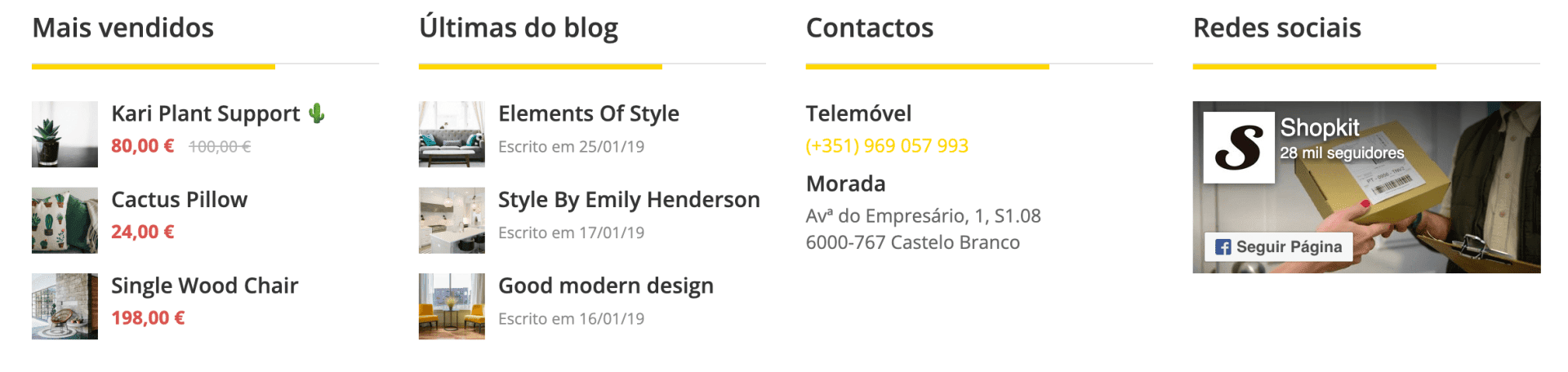
Task: Click the Shopkit page name in widget
Action: click(1320, 127)
